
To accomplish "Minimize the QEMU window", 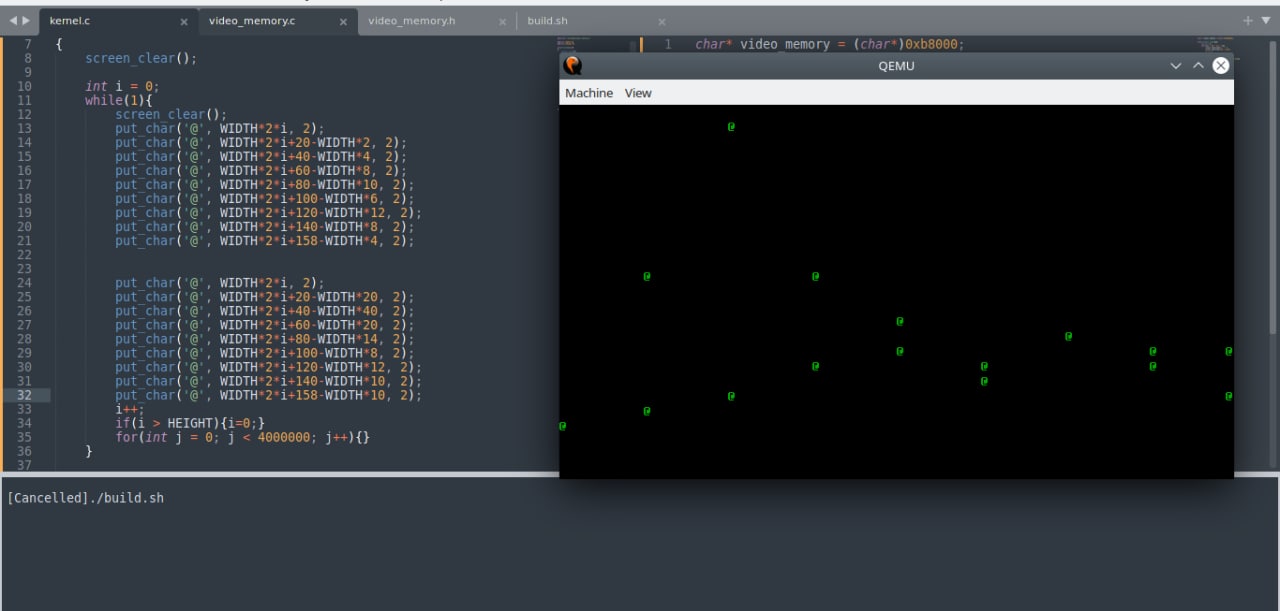I will point(1176,65).
